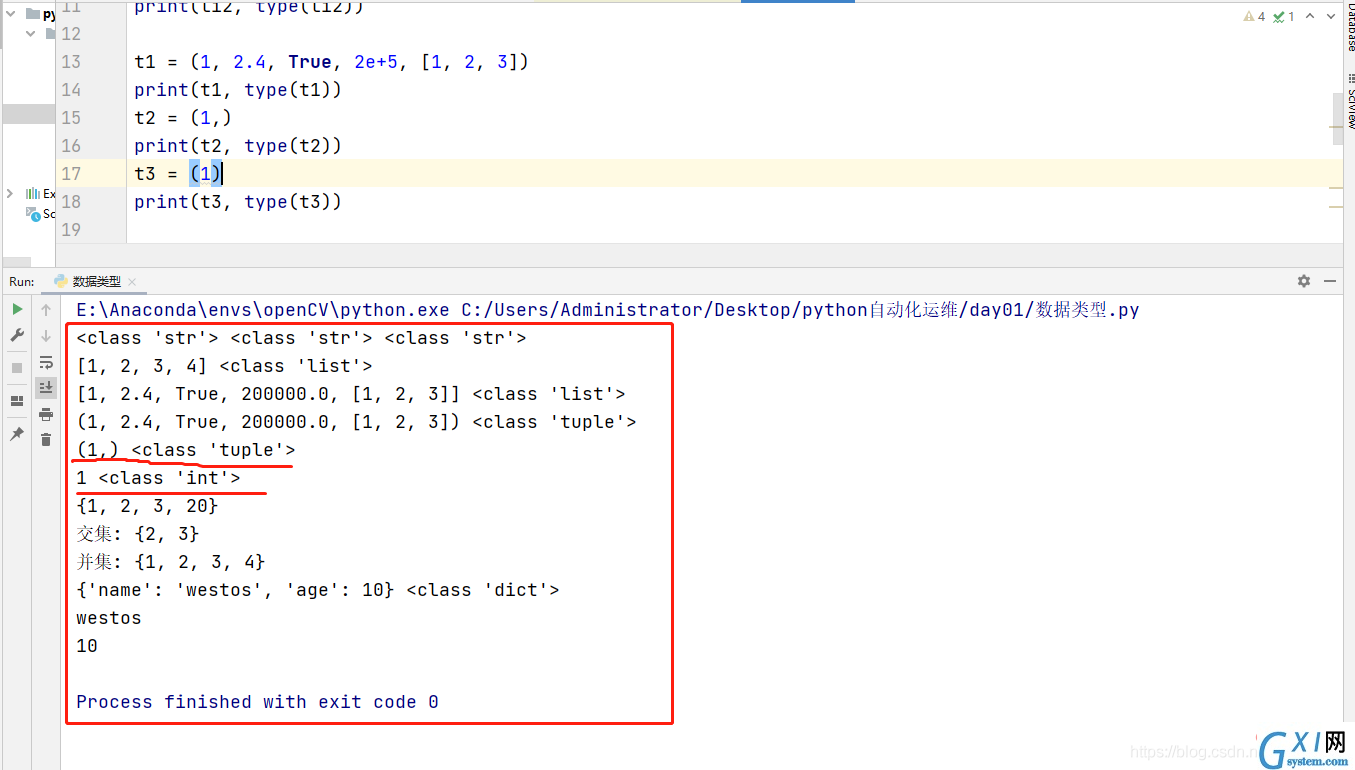1355x770 pixels.
Task: Hide the Run tool window
Action: coord(1330,282)
